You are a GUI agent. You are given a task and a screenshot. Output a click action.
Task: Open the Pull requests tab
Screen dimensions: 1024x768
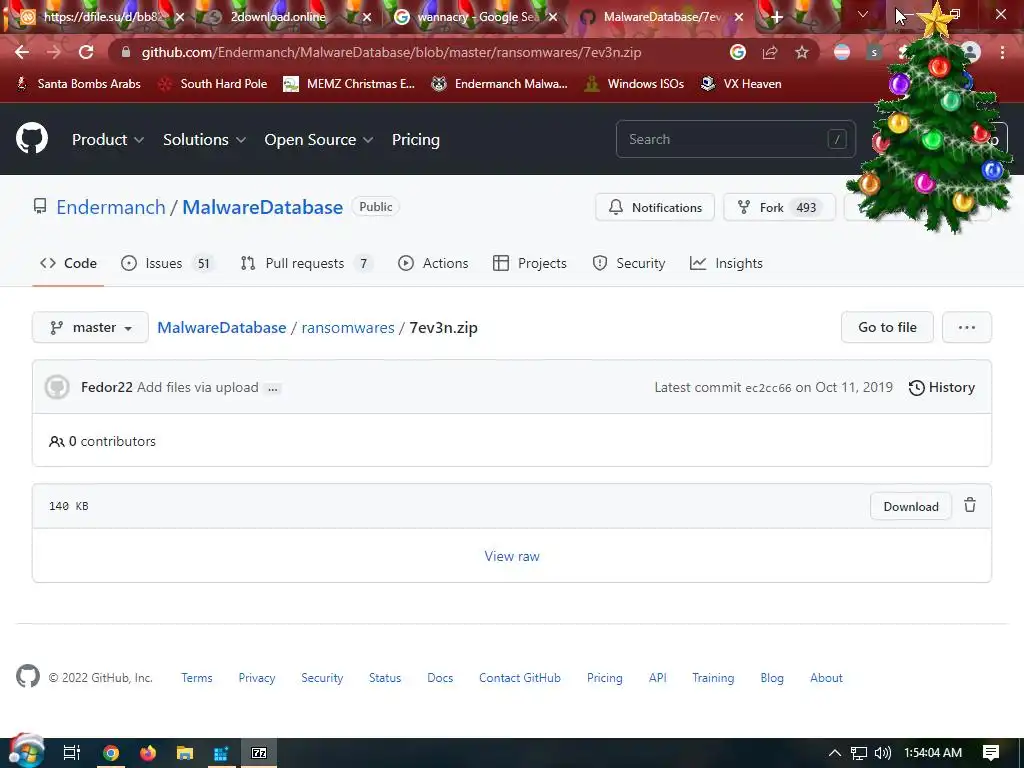[306, 263]
